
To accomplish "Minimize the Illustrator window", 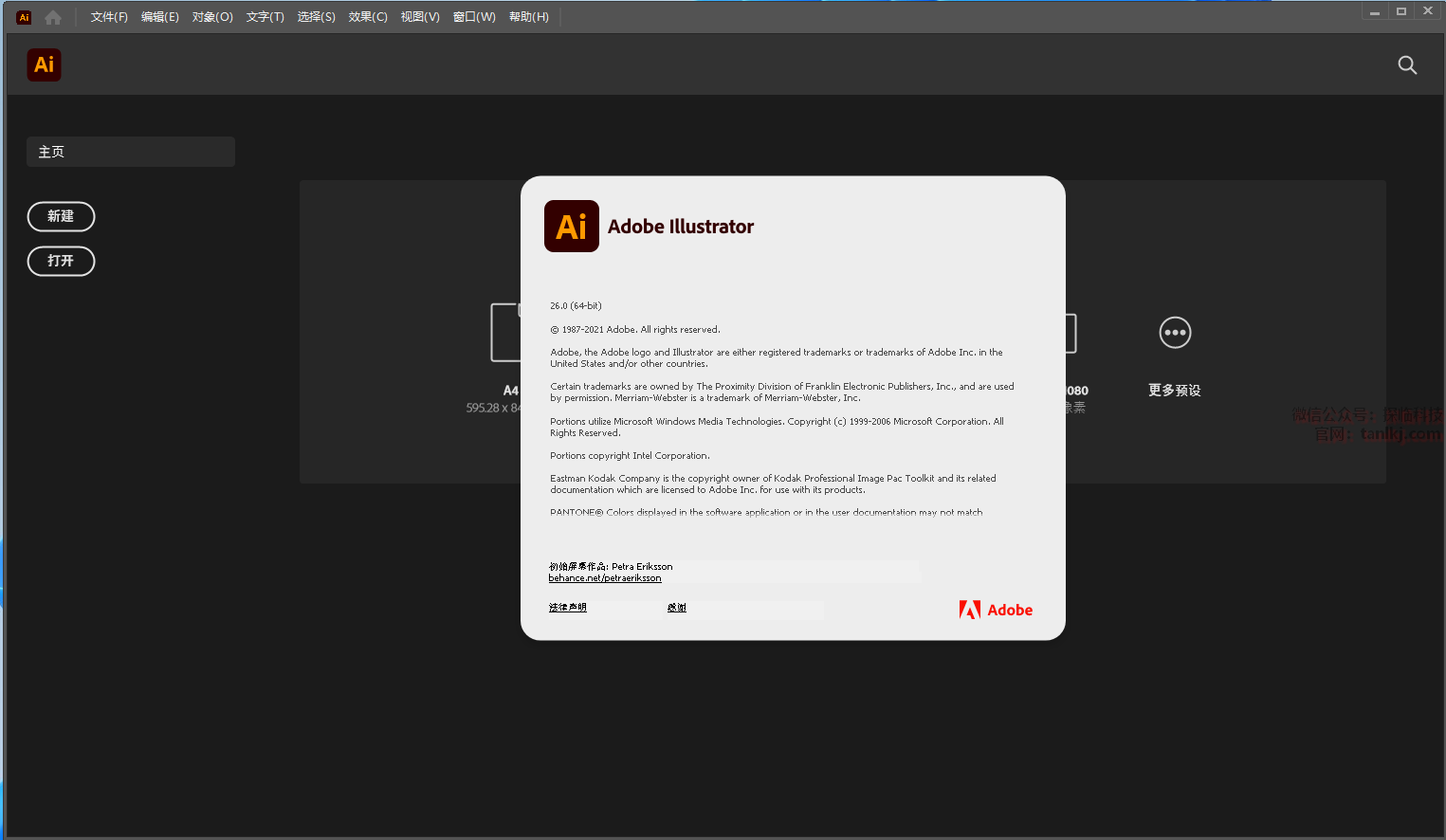I will click(1375, 11).
